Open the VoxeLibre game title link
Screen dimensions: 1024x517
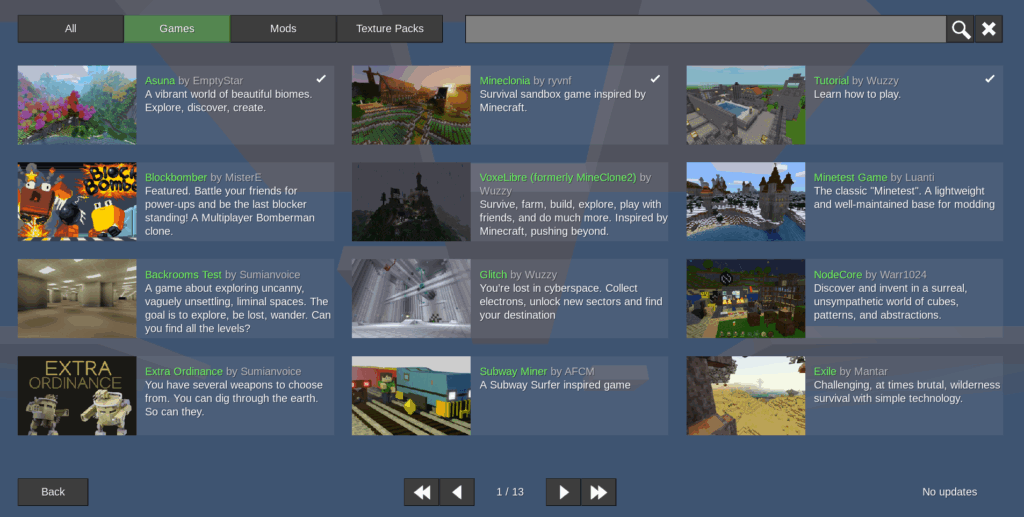coord(557,177)
